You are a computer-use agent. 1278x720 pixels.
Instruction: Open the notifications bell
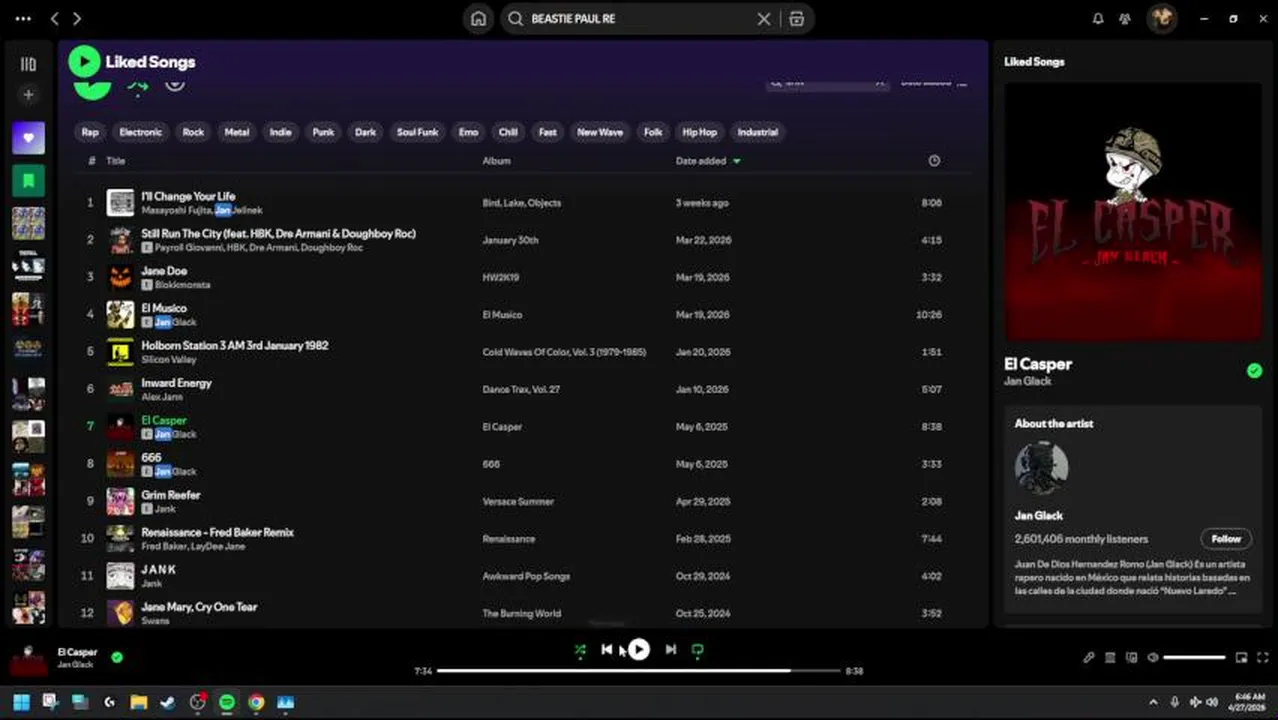point(1098,19)
